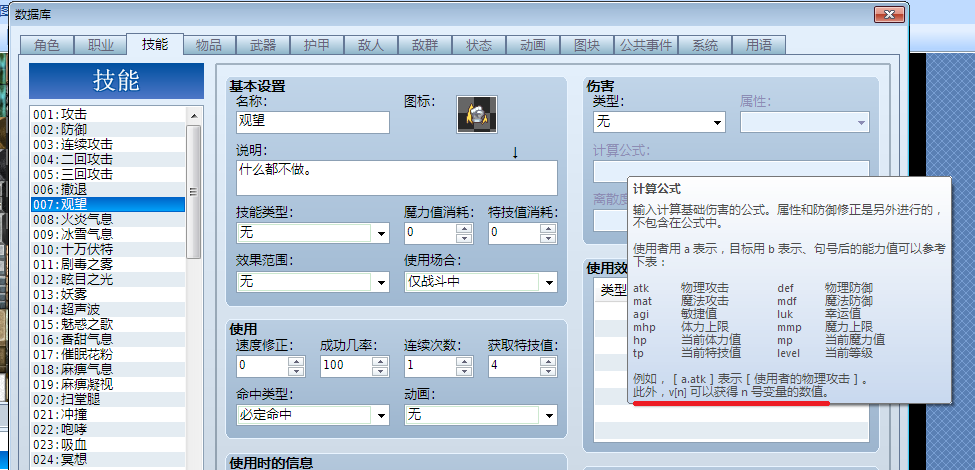The width and height of the screenshot is (975, 470).
Task: Increase 魔力值消耗 with up arrow
Action: pyautogui.click(x=464, y=228)
